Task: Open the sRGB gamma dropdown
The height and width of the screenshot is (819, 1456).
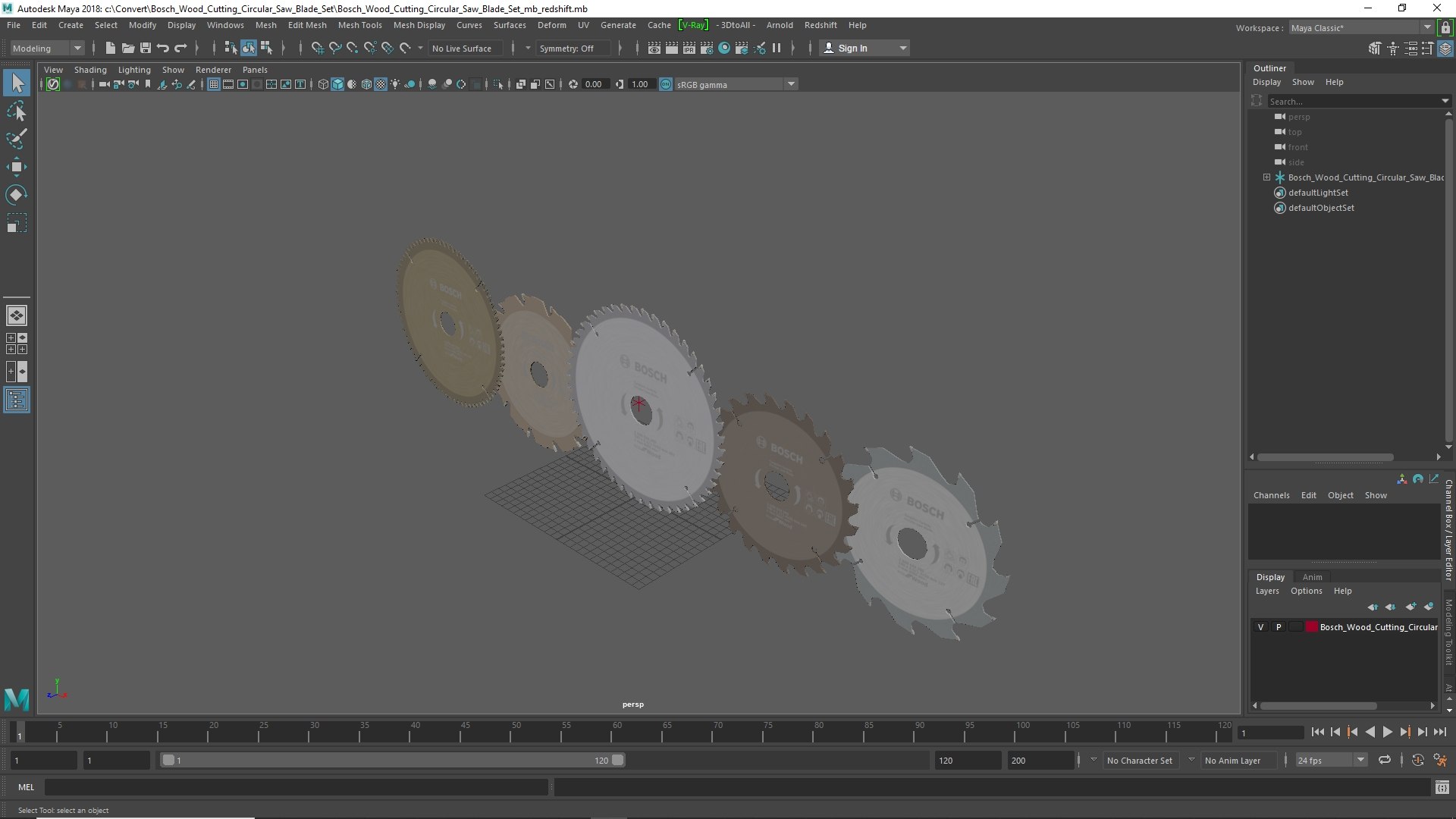Action: tap(735, 84)
